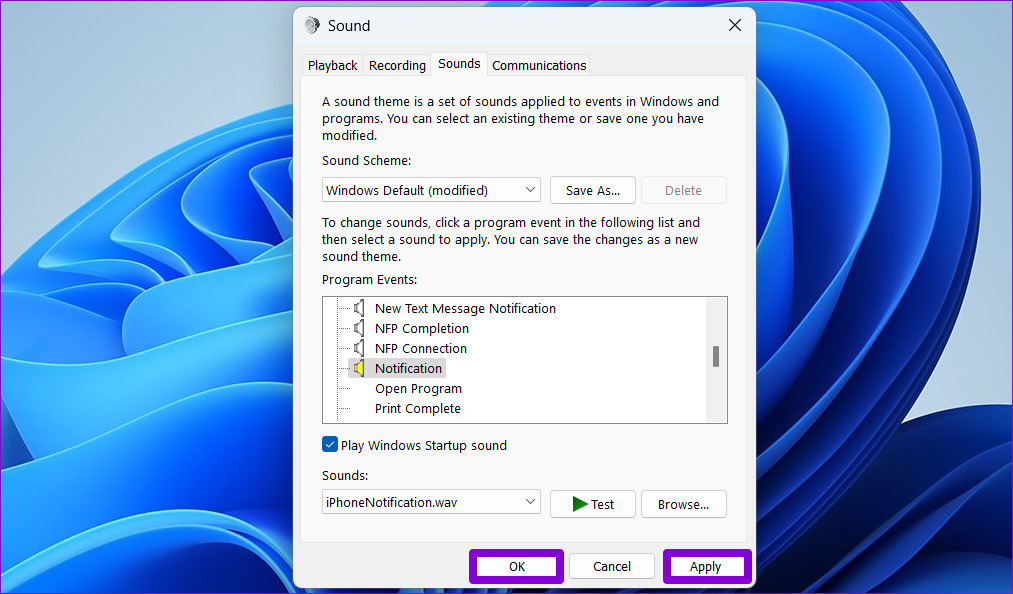Select New Text Message Notification event
This screenshot has height=594, width=1013.
465,308
